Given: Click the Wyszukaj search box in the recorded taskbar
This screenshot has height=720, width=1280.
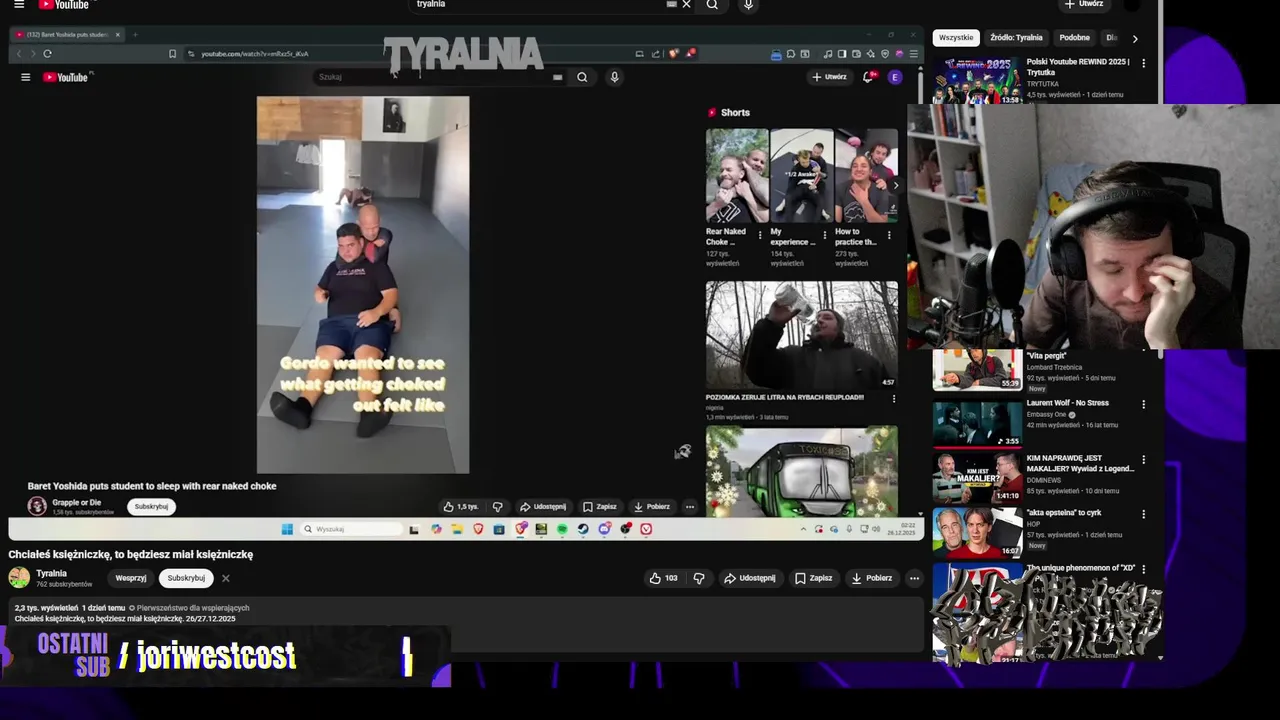Looking at the screenshot, I should (350, 529).
